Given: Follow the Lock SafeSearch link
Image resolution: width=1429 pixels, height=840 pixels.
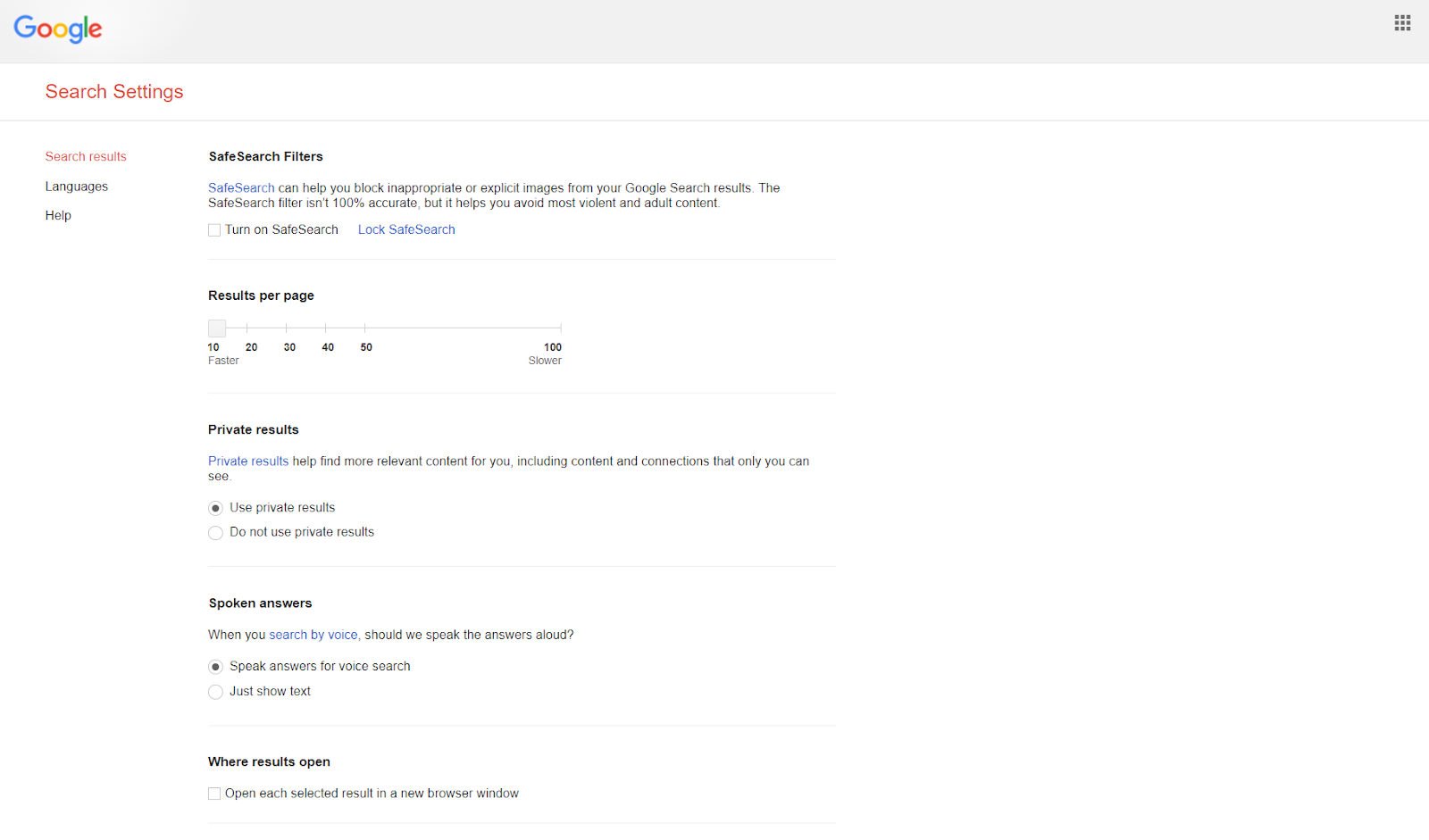Looking at the screenshot, I should click(x=406, y=229).
